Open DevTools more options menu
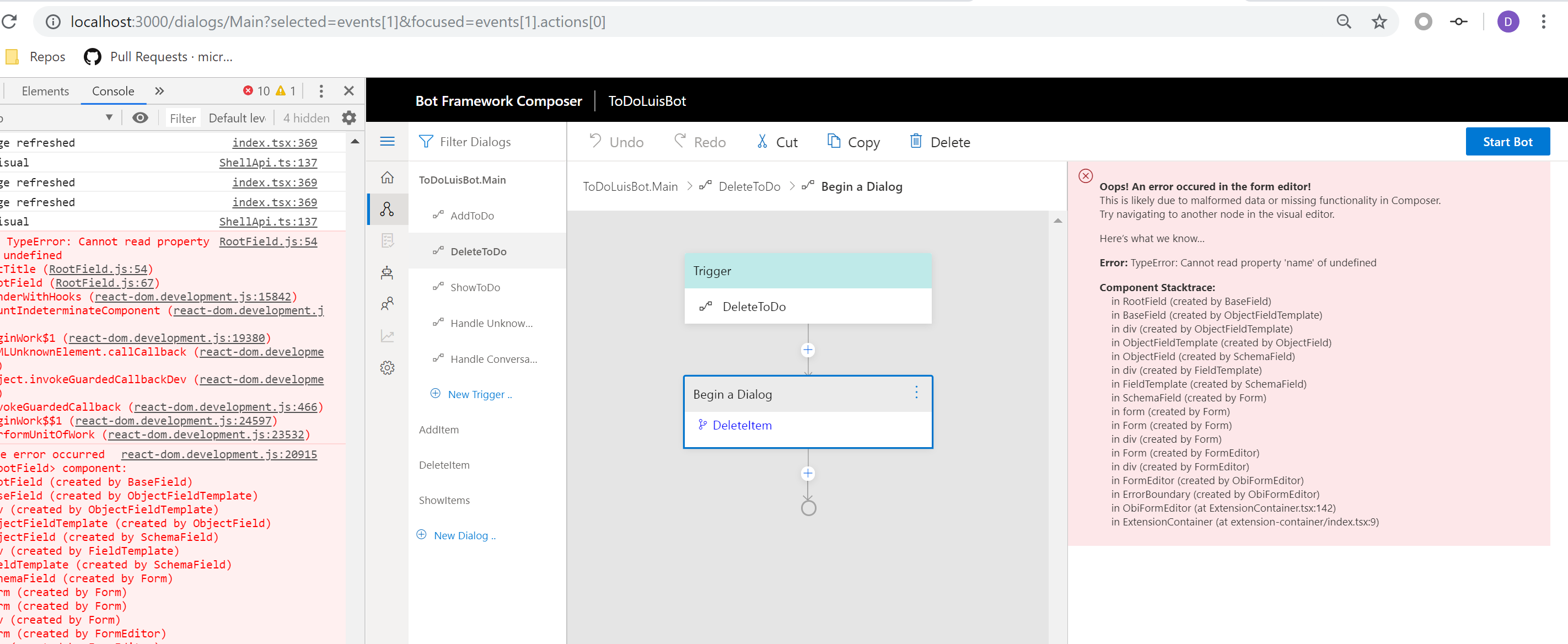 (x=321, y=92)
